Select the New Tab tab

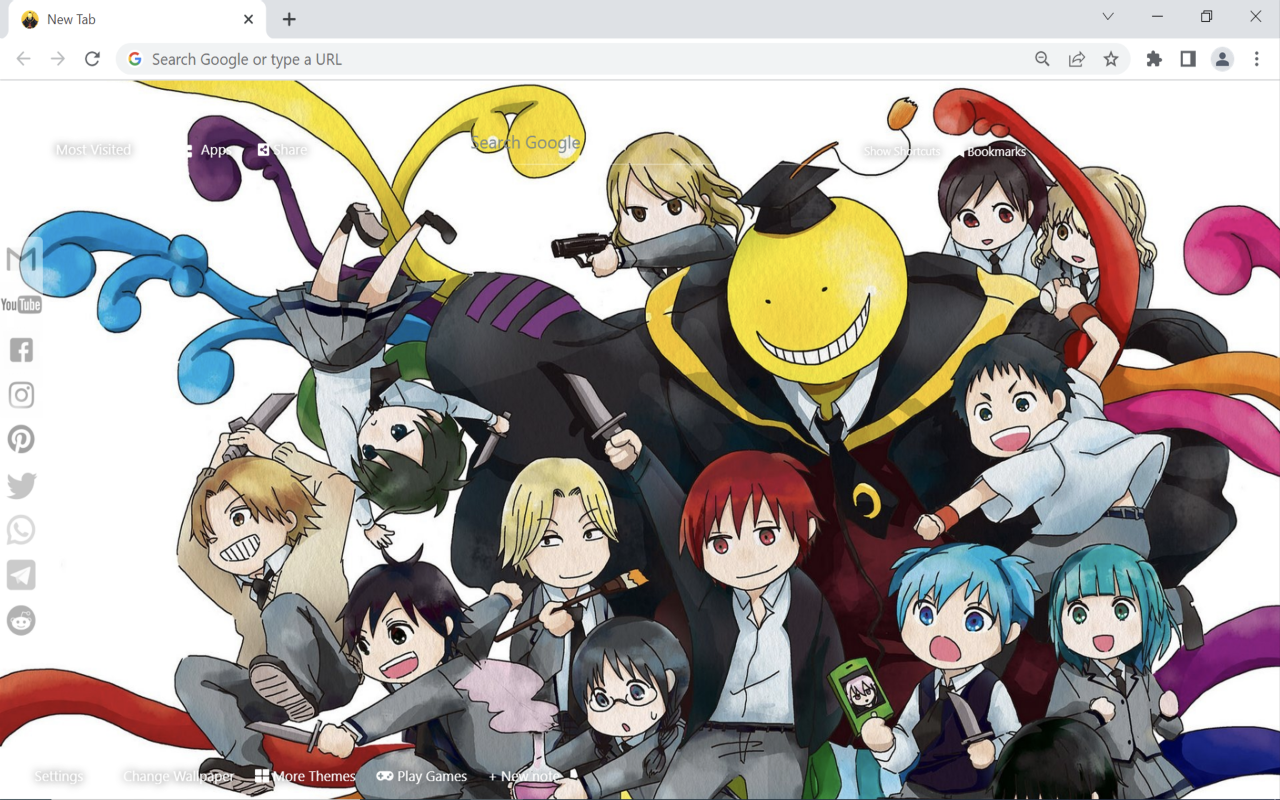point(137,19)
